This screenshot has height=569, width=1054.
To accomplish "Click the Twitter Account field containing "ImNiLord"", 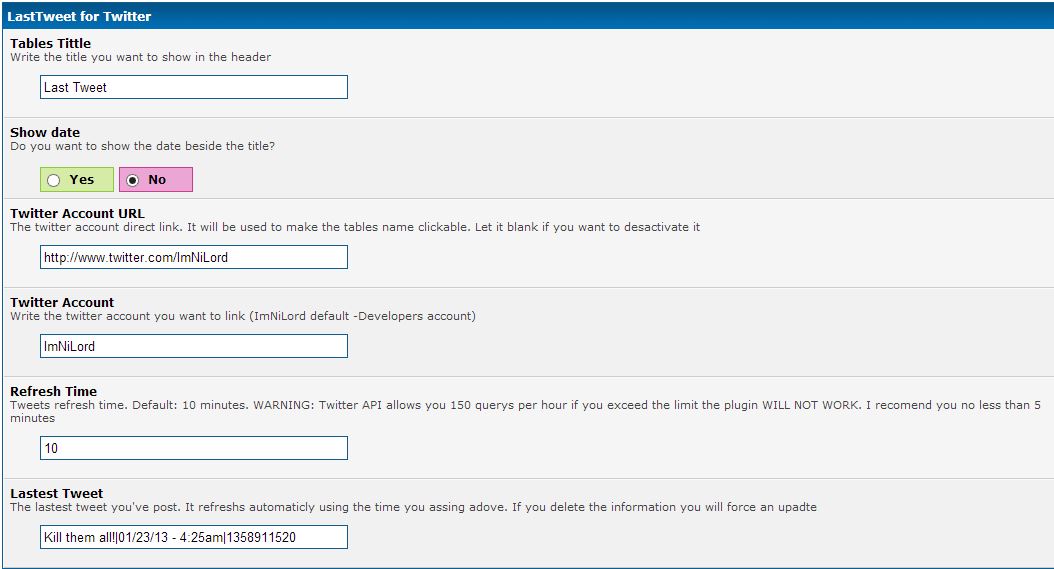I will [x=194, y=346].
